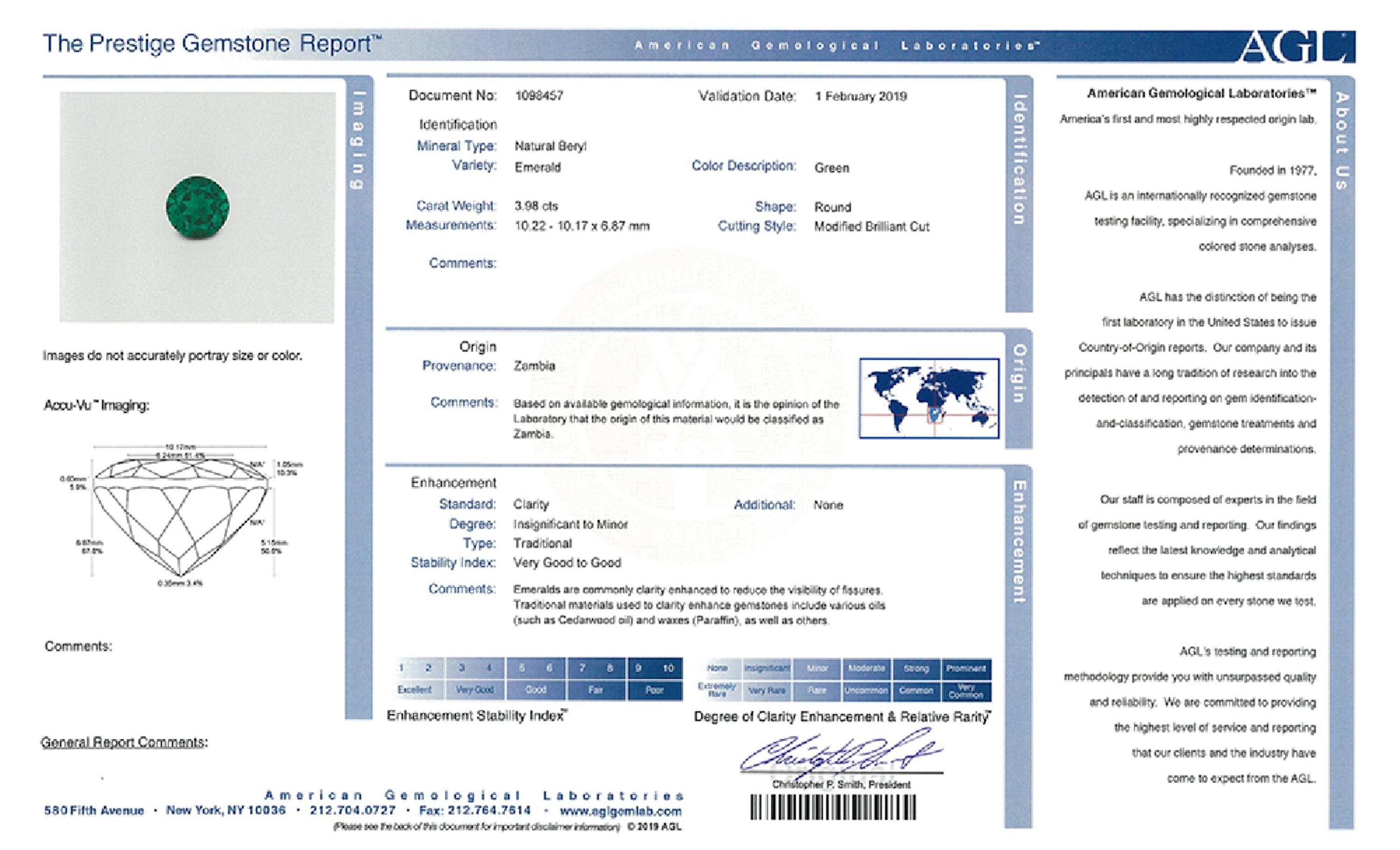
Task: Click 'Founded in 1977' line
Action: click(1273, 170)
